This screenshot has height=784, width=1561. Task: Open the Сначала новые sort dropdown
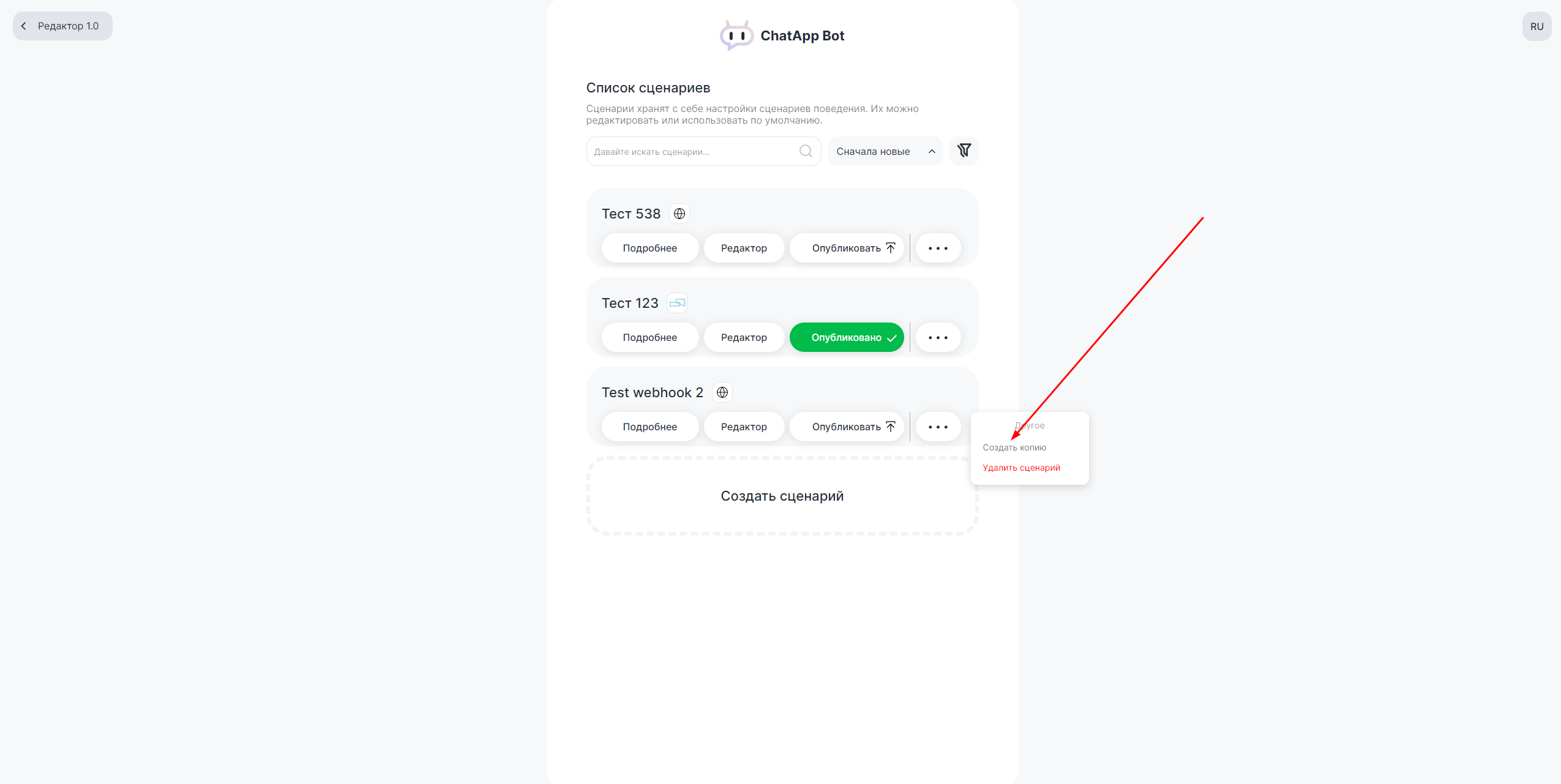tap(885, 151)
